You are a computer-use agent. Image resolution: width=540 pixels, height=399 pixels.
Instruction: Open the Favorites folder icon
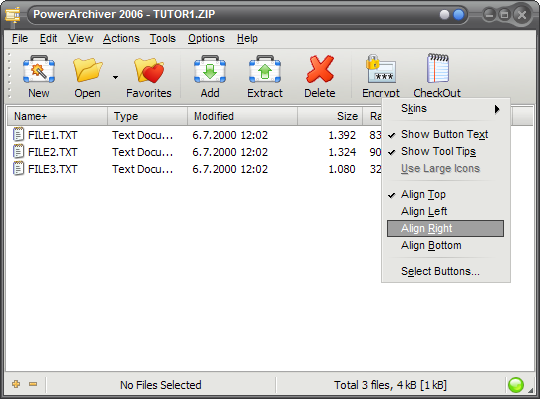point(149,71)
